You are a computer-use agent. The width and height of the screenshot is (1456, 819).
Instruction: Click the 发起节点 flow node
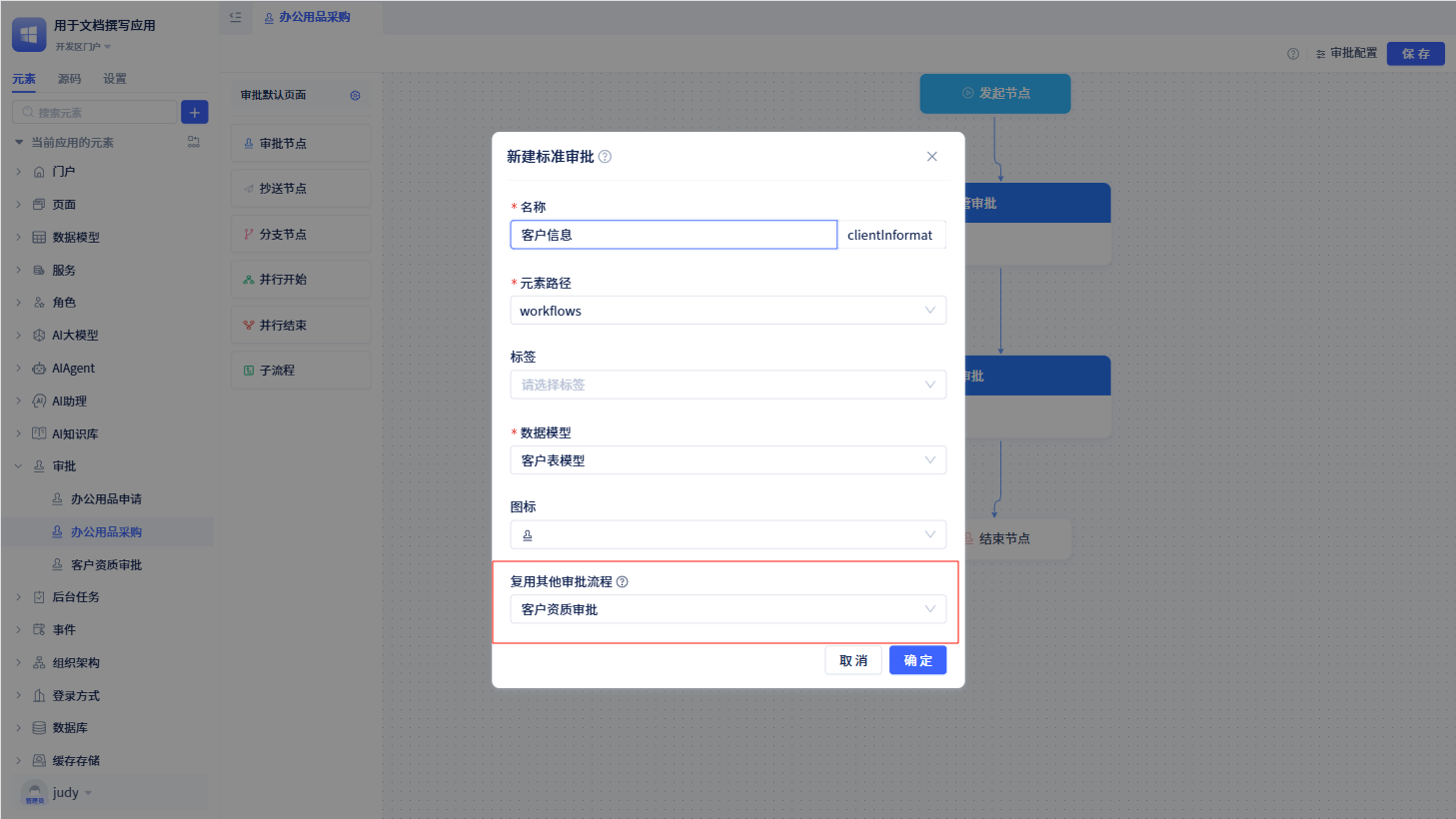pyautogui.click(x=995, y=93)
